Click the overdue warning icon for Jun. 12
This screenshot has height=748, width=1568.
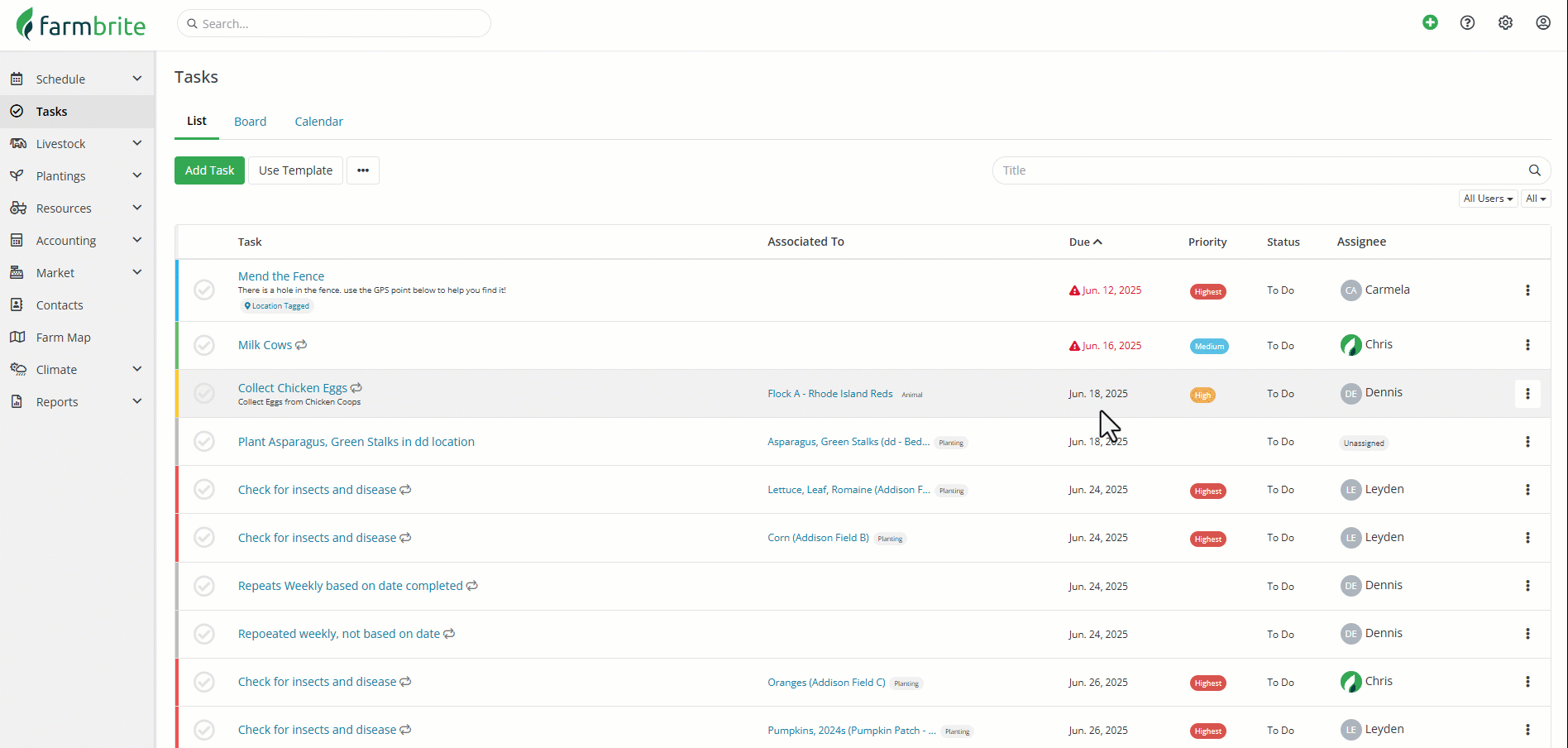pyautogui.click(x=1074, y=290)
